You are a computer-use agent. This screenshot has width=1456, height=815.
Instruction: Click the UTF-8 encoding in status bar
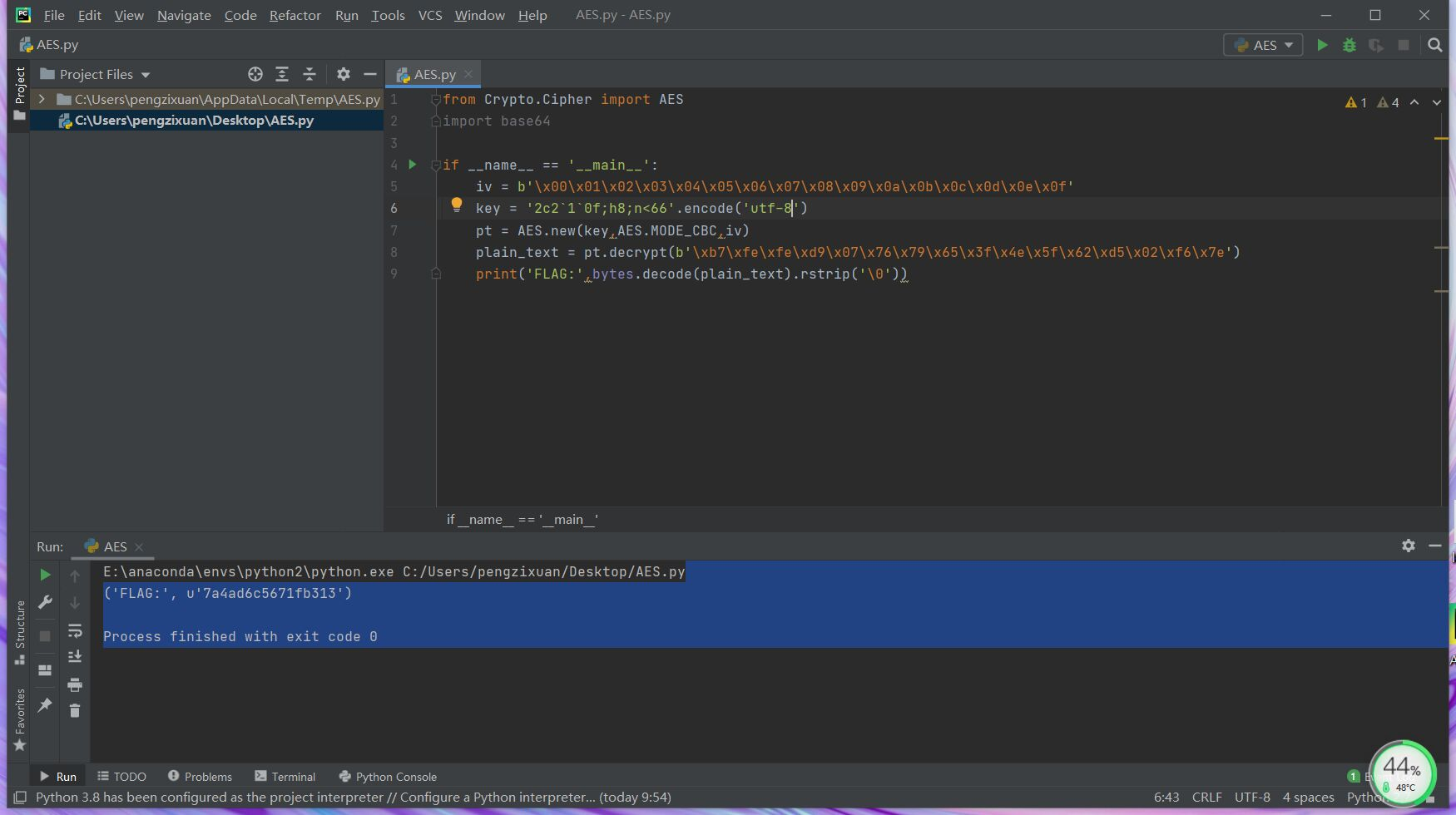tap(1252, 797)
